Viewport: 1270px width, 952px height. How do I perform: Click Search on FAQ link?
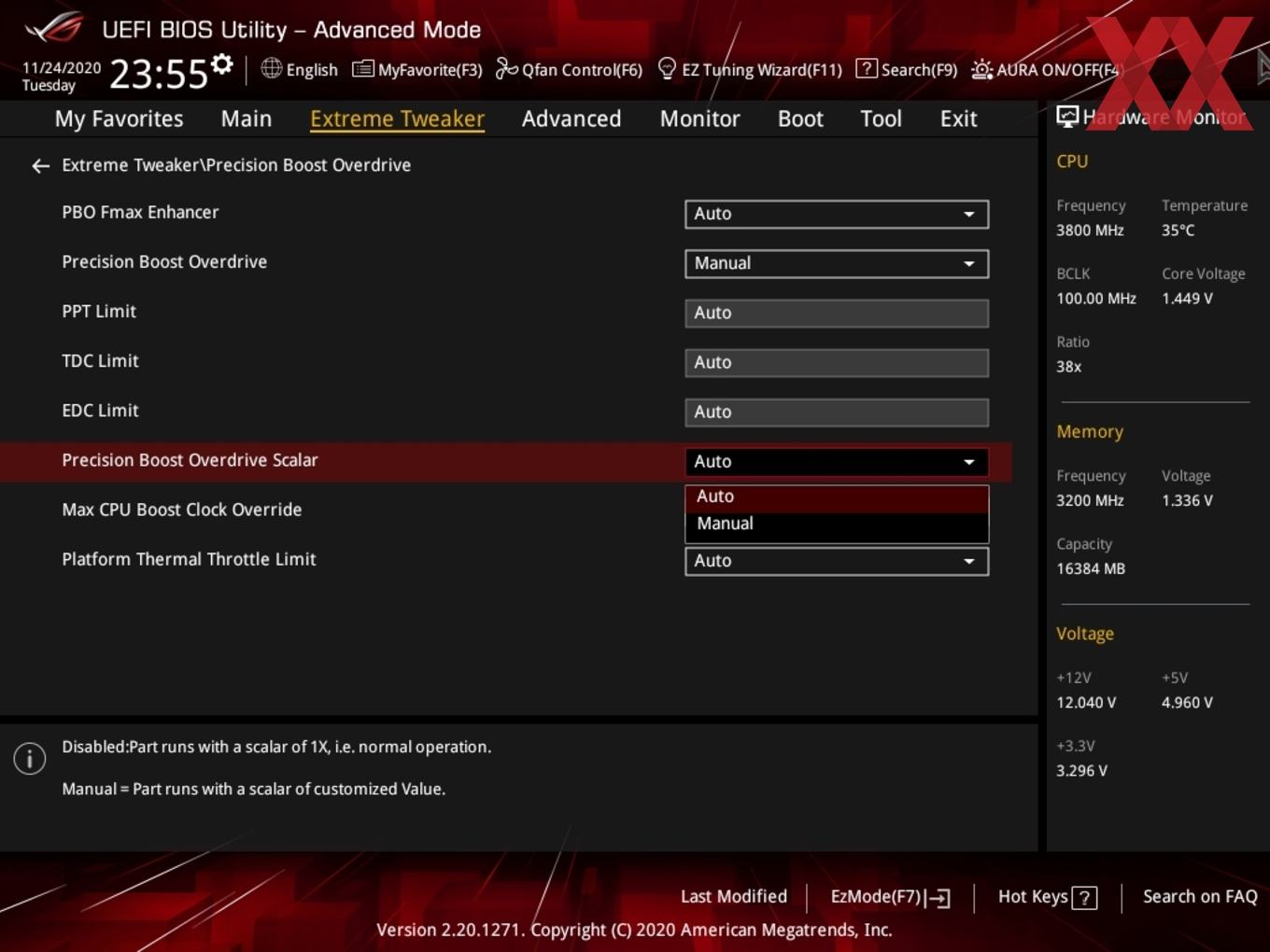click(x=1200, y=897)
